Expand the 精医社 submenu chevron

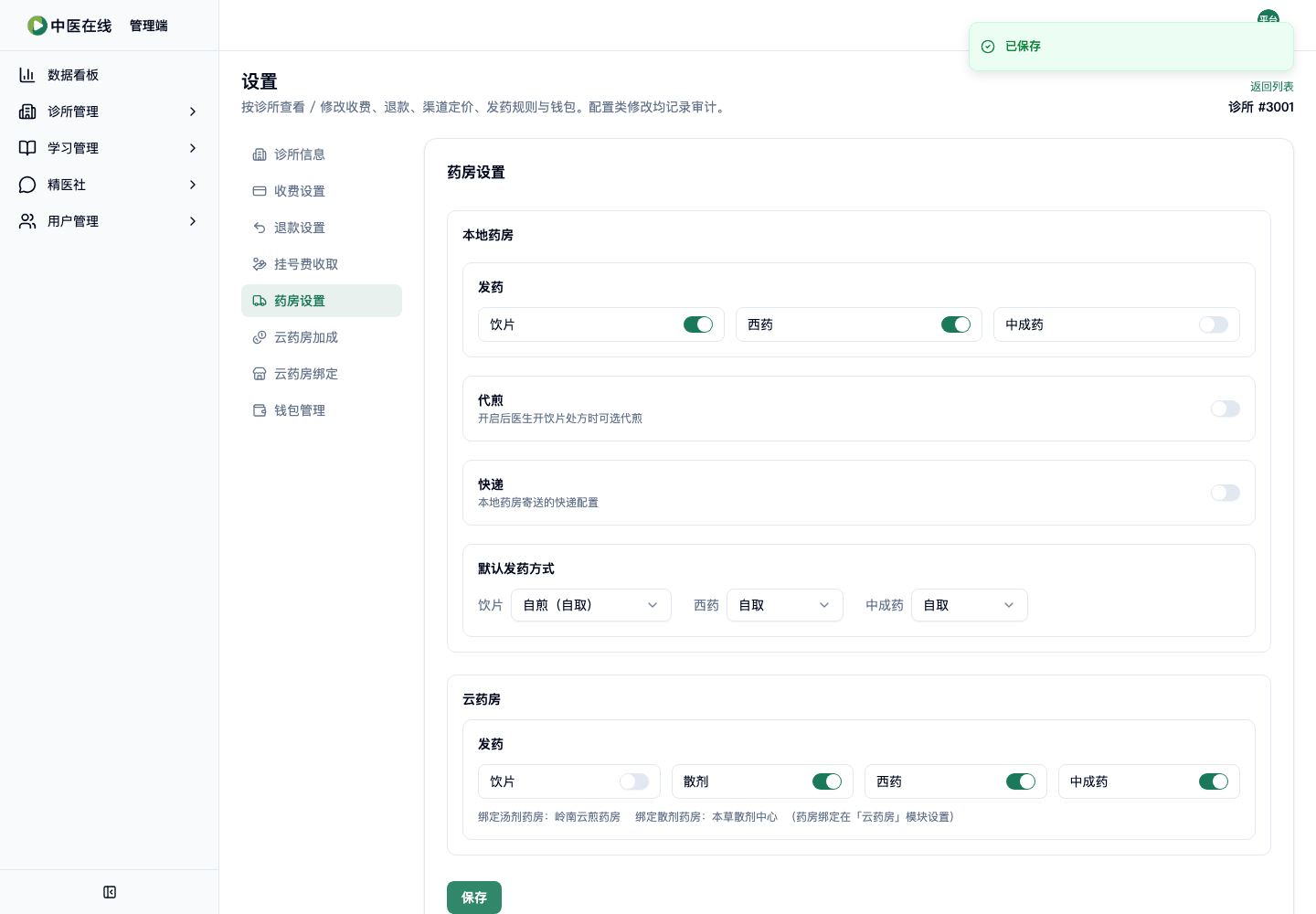193,185
